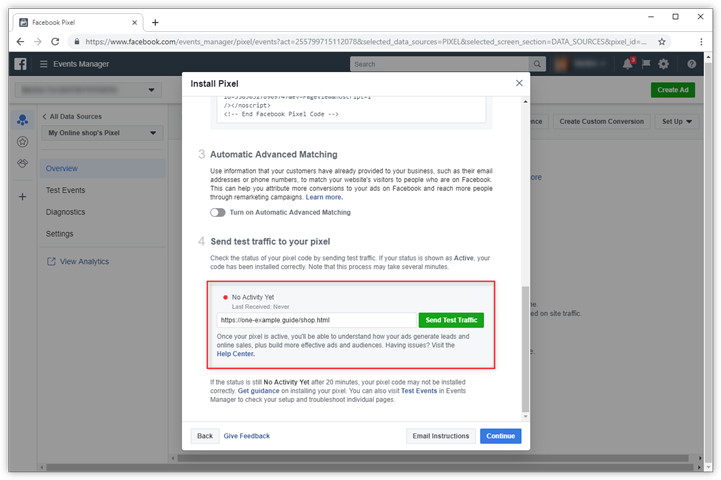This screenshot has height=480, width=721.
Task: Expand My Online shop's Pixel dropdown
Action: click(103, 133)
